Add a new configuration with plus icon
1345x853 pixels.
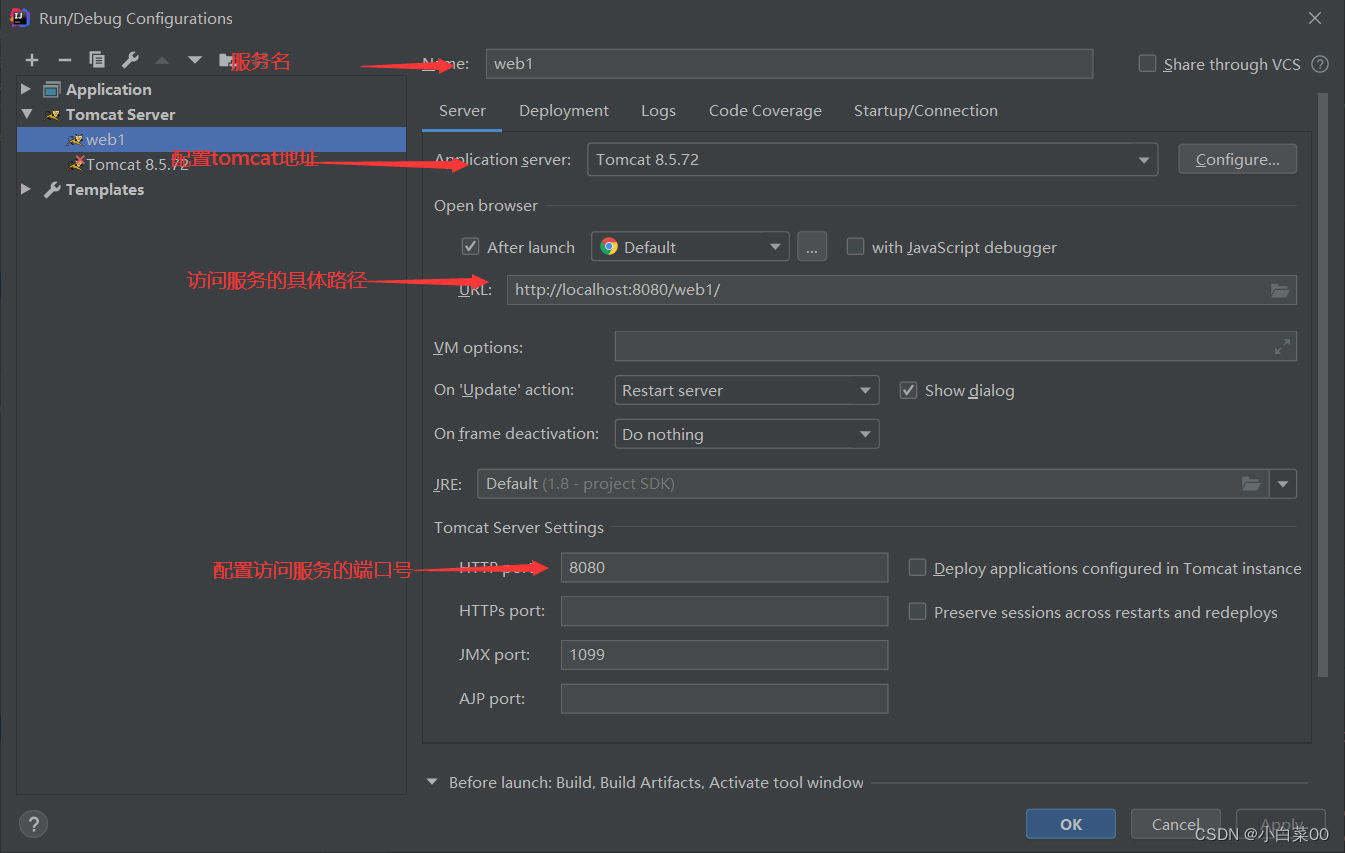click(32, 61)
